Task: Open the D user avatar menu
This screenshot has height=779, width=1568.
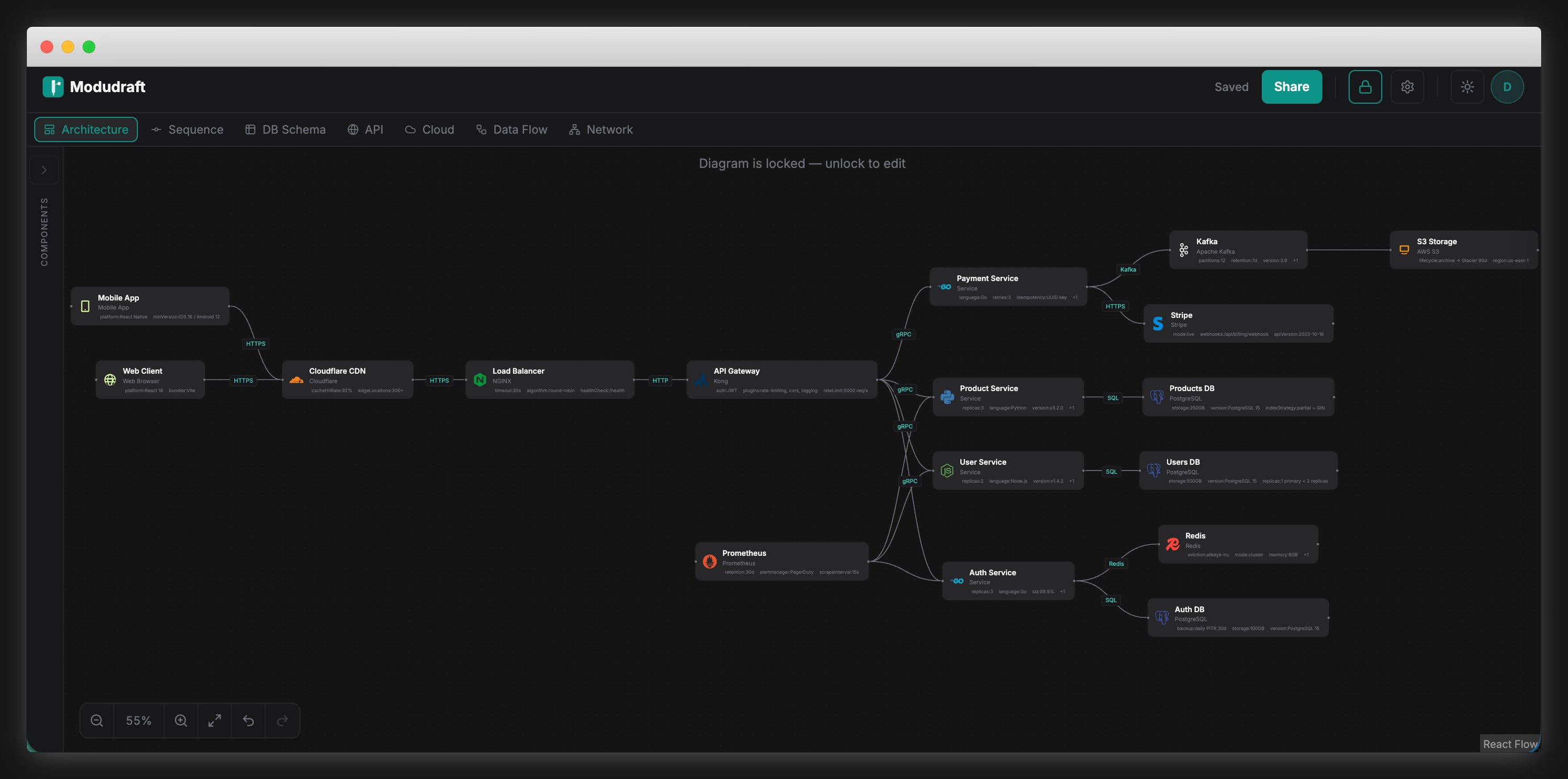Action: coord(1507,86)
